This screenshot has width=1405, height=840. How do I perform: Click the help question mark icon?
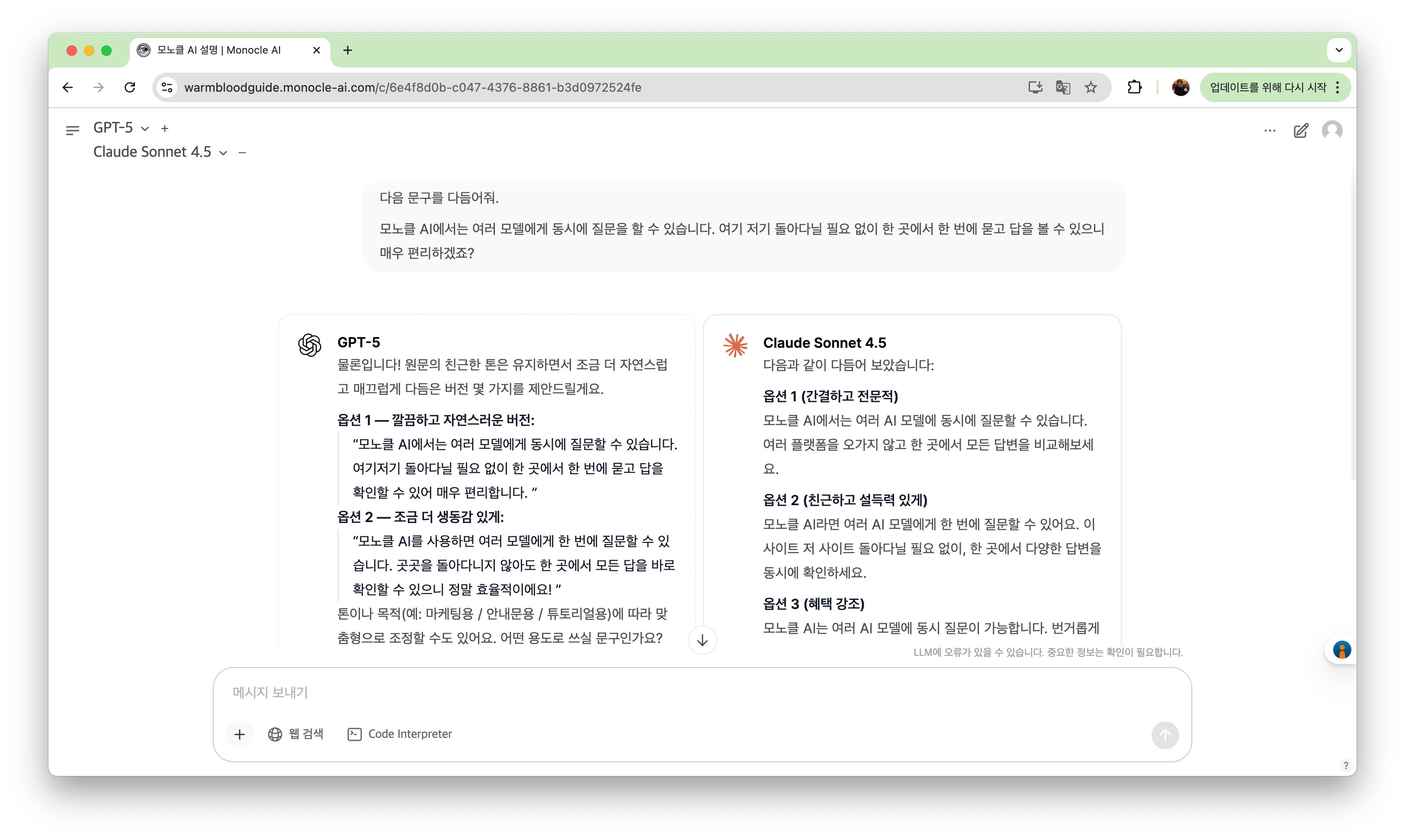click(x=1346, y=765)
